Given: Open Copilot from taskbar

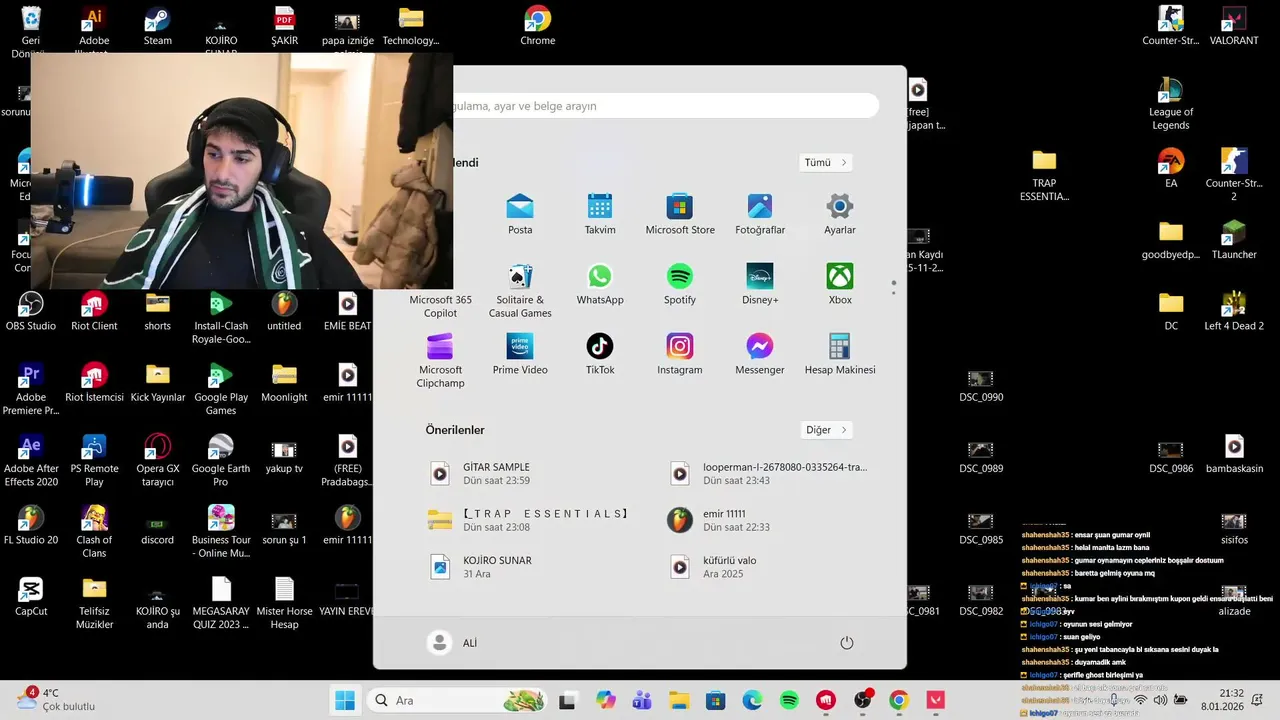Looking at the screenshot, I should click(x=605, y=700).
